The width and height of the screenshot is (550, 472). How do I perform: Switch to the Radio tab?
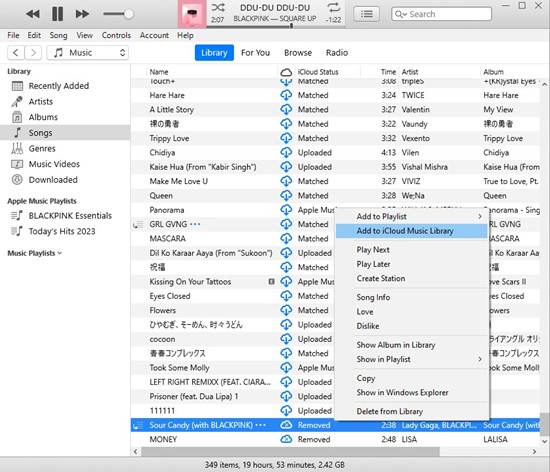click(x=337, y=53)
